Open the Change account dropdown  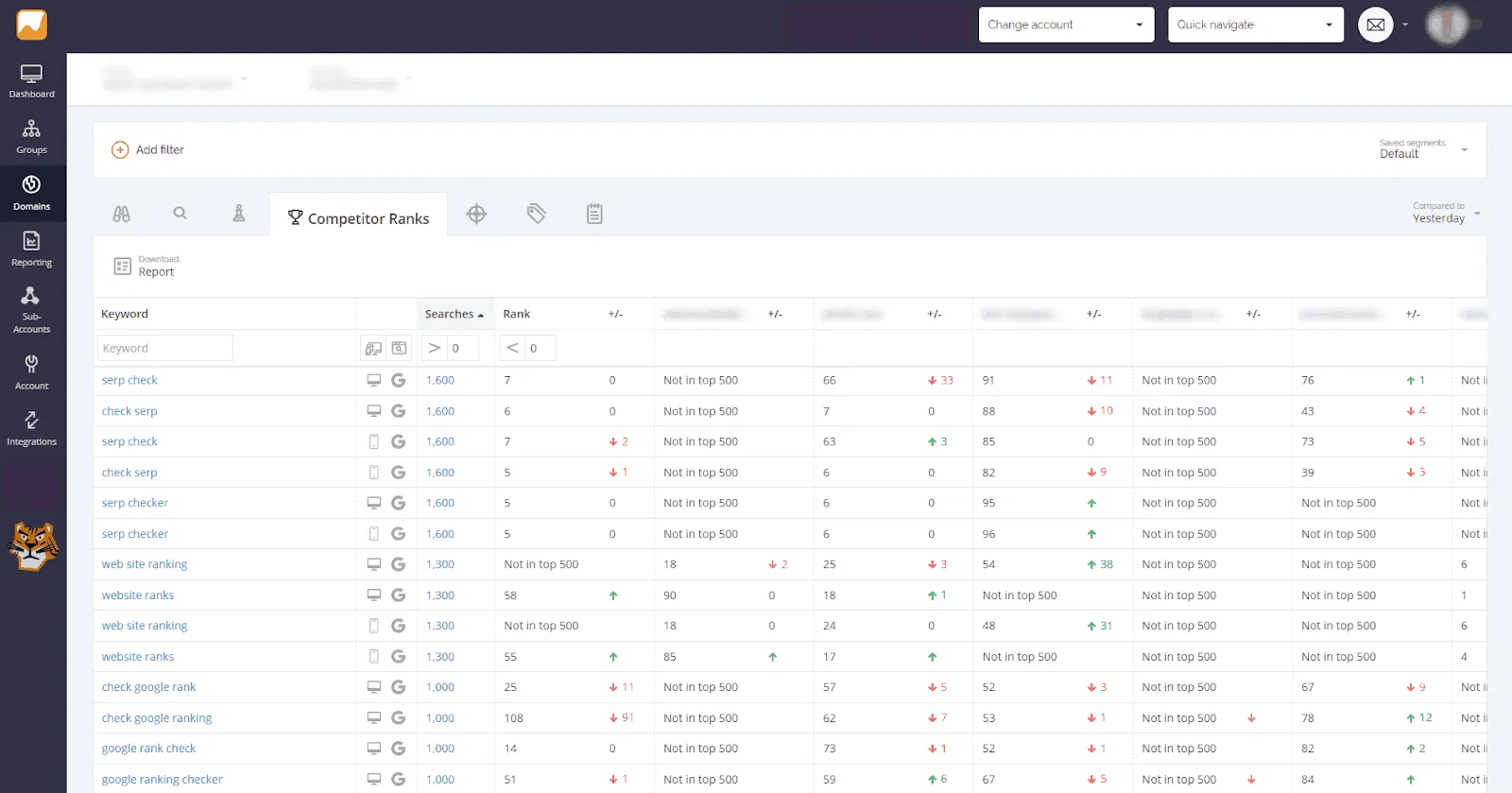(x=1066, y=26)
